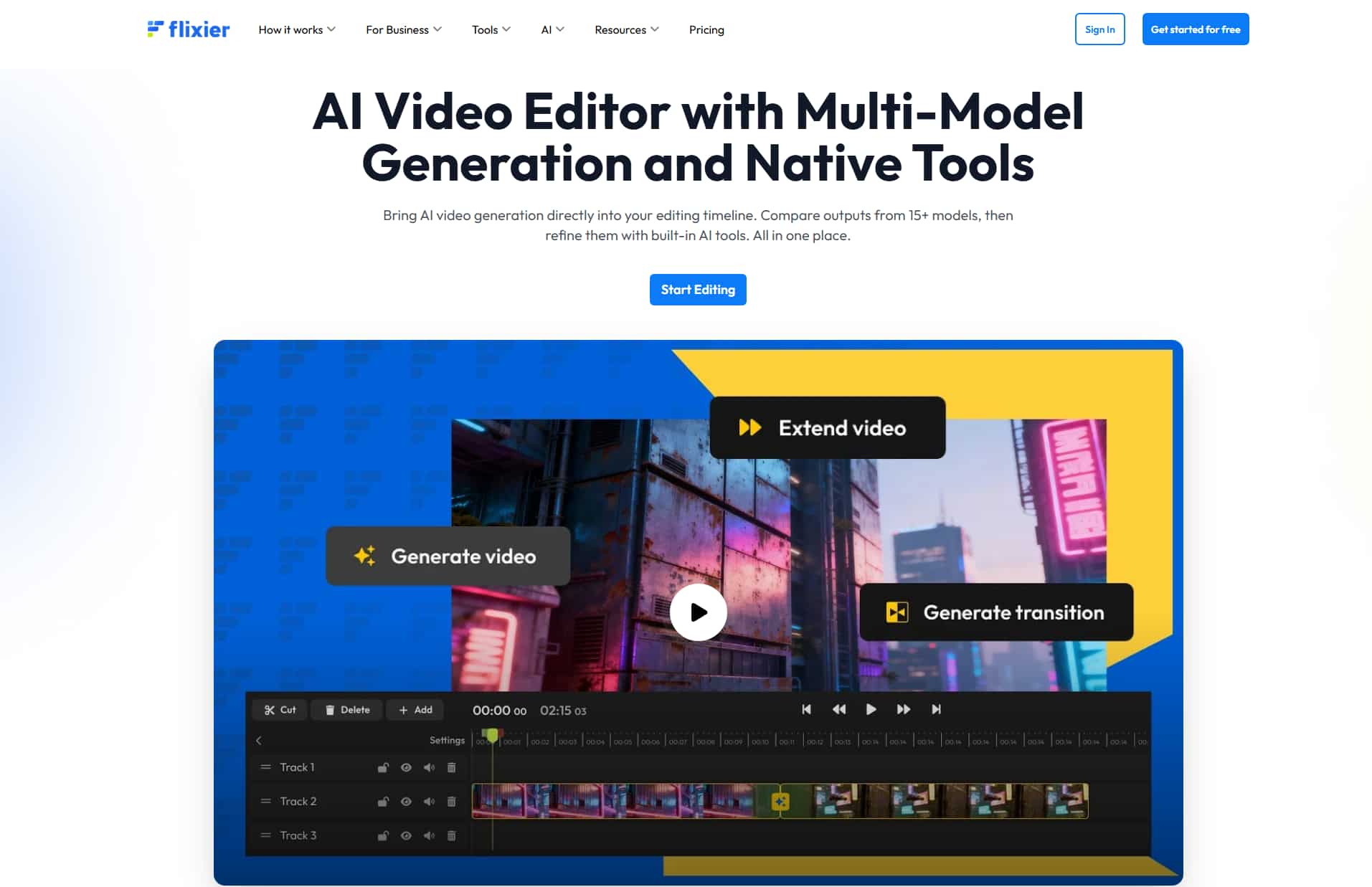Viewport: 1372px width, 887px height.
Task: Click Get started for free
Action: click(1195, 29)
